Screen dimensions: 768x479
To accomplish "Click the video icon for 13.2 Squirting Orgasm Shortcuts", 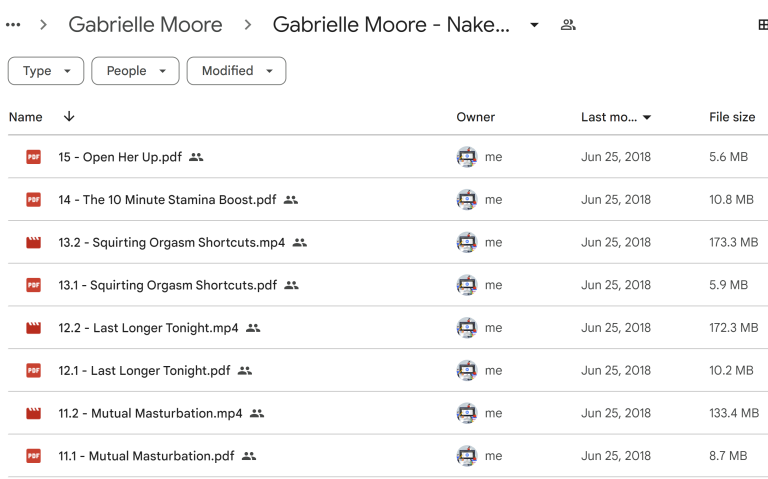I will click(34, 242).
